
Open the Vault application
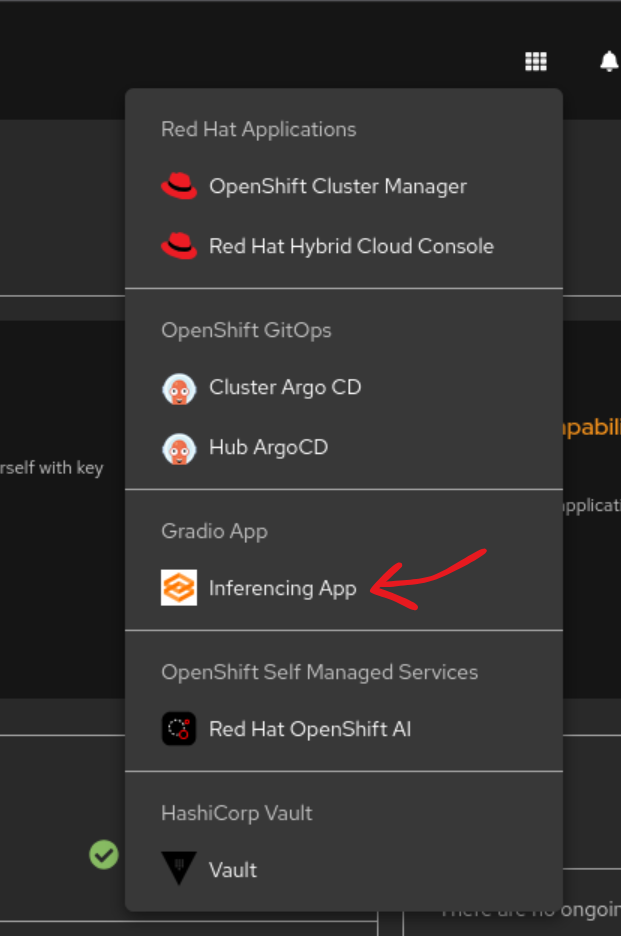[x=233, y=870]
